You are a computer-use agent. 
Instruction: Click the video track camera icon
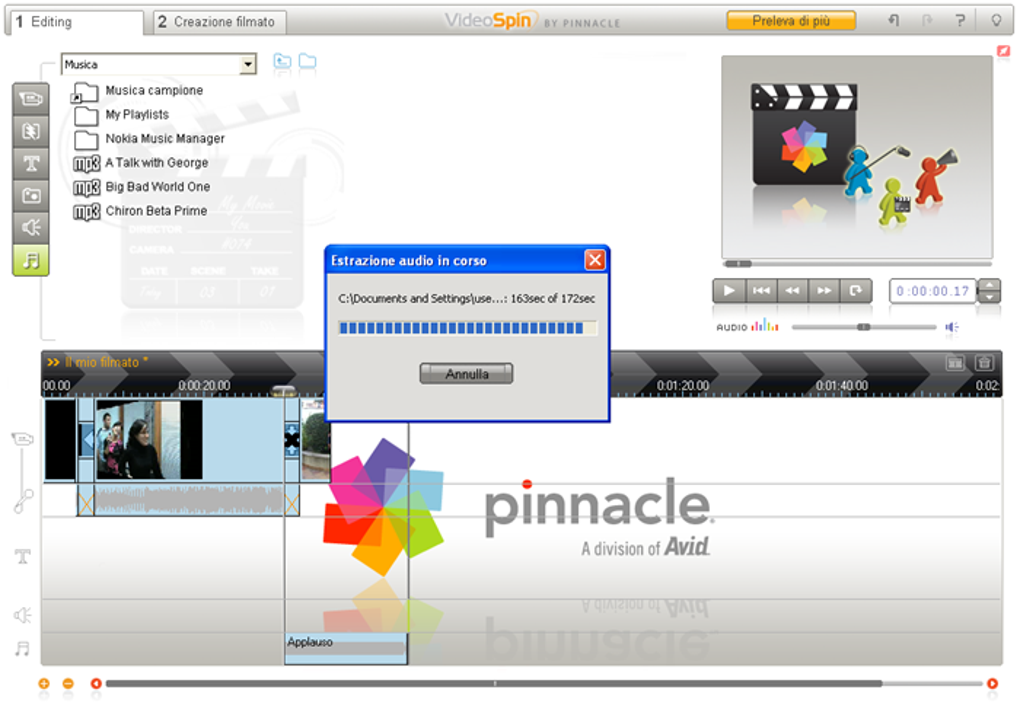(23, 439)
